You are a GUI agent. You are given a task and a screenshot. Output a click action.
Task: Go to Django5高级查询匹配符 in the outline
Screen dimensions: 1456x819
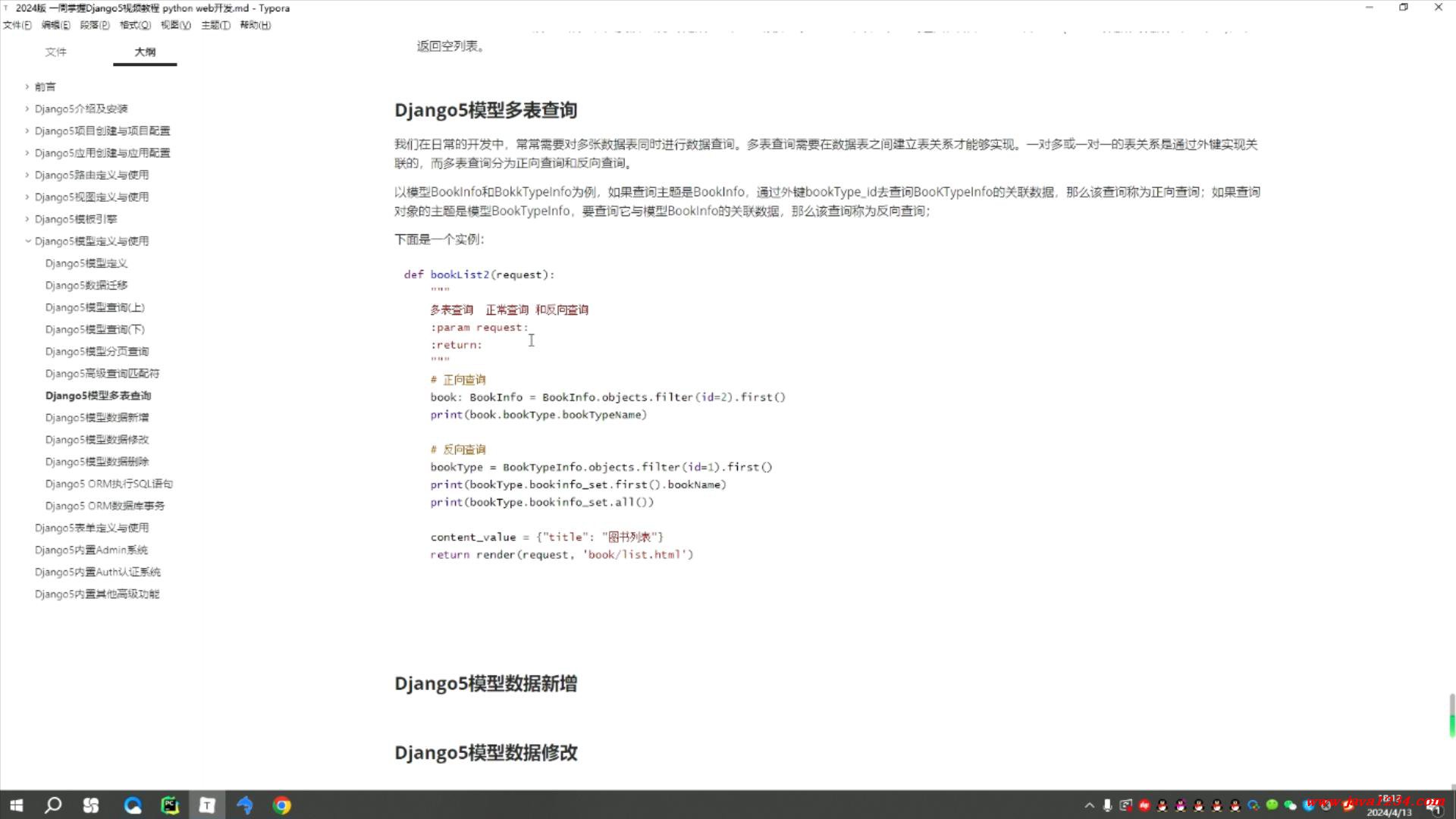(102, 373)
